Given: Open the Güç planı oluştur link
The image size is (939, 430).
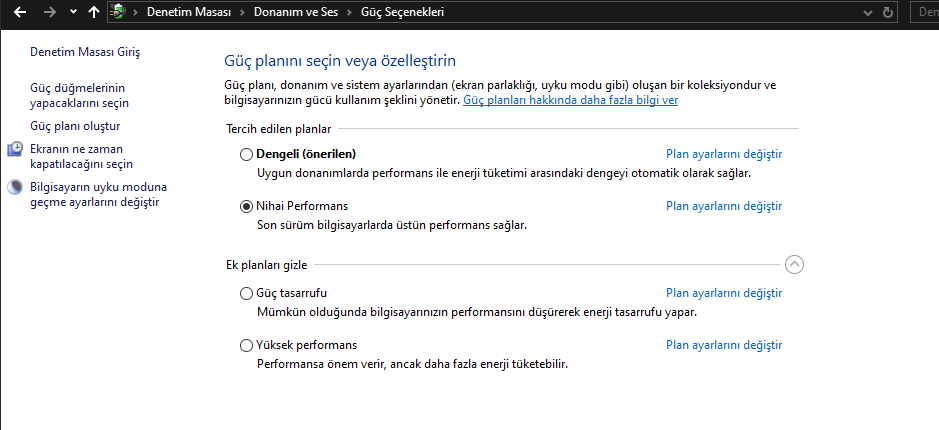Looking at the screenshot, I should point(76,126).
